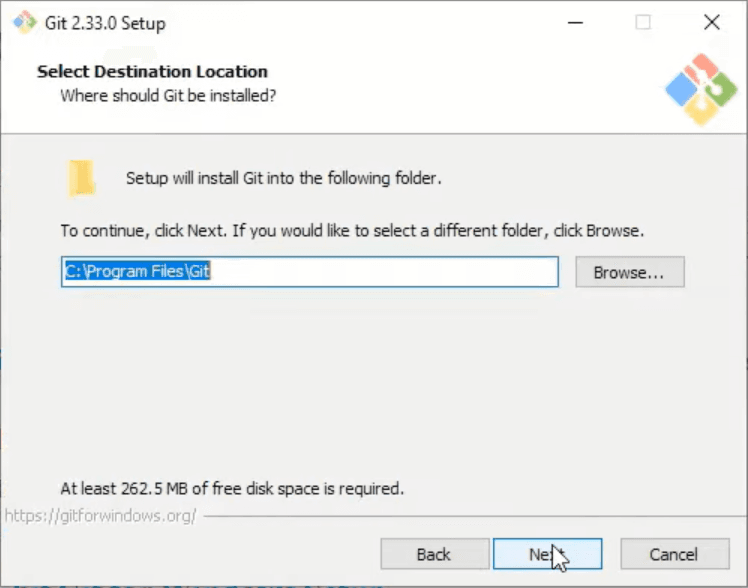Click the large Git logo in the header
The height and width of the screenshot is (588, 748).
tap(699, 89)
